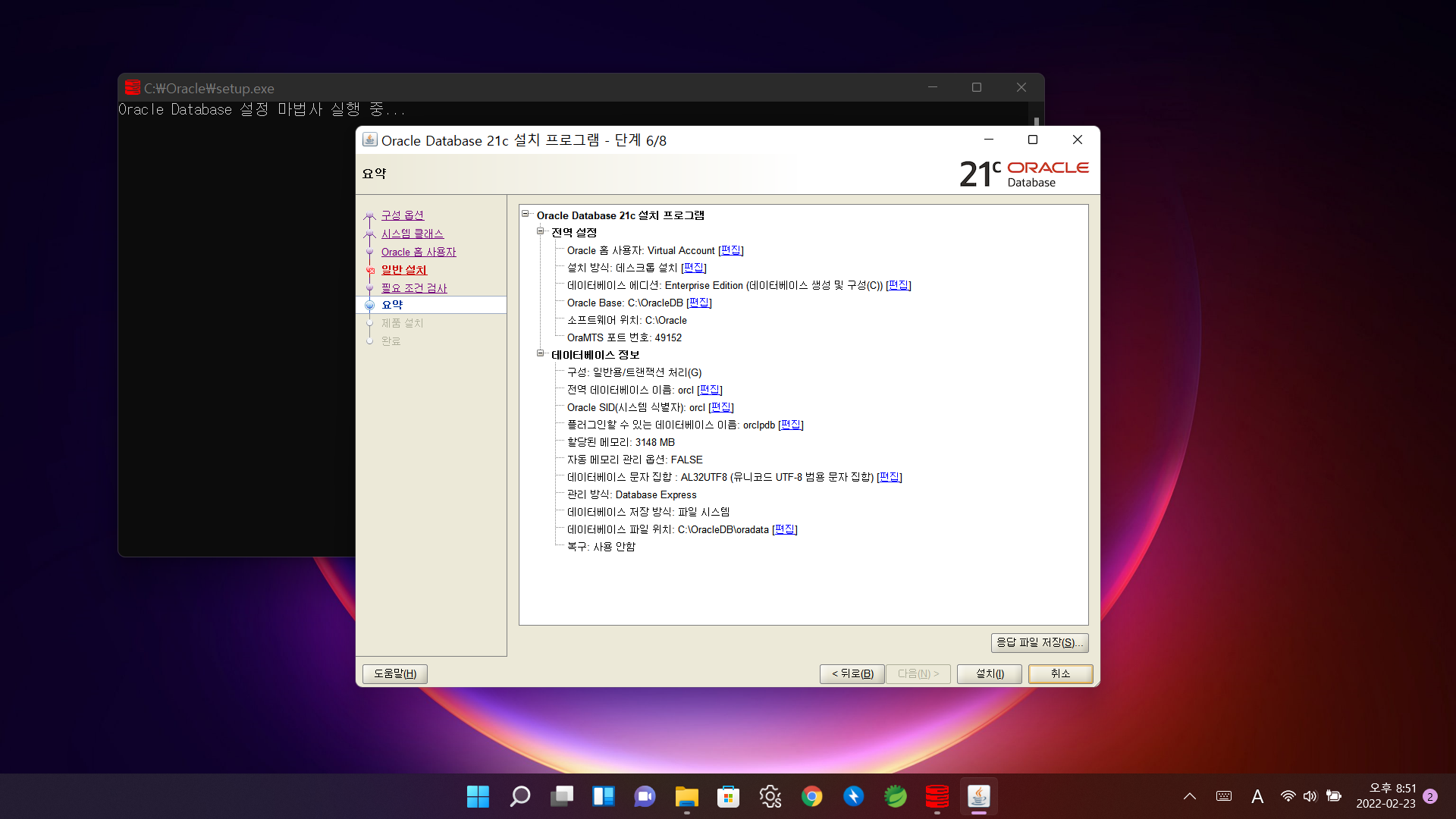Go to the 시스템 클래스 step
This screenshot has height=819, width=1456.
(x=412, y=234)
